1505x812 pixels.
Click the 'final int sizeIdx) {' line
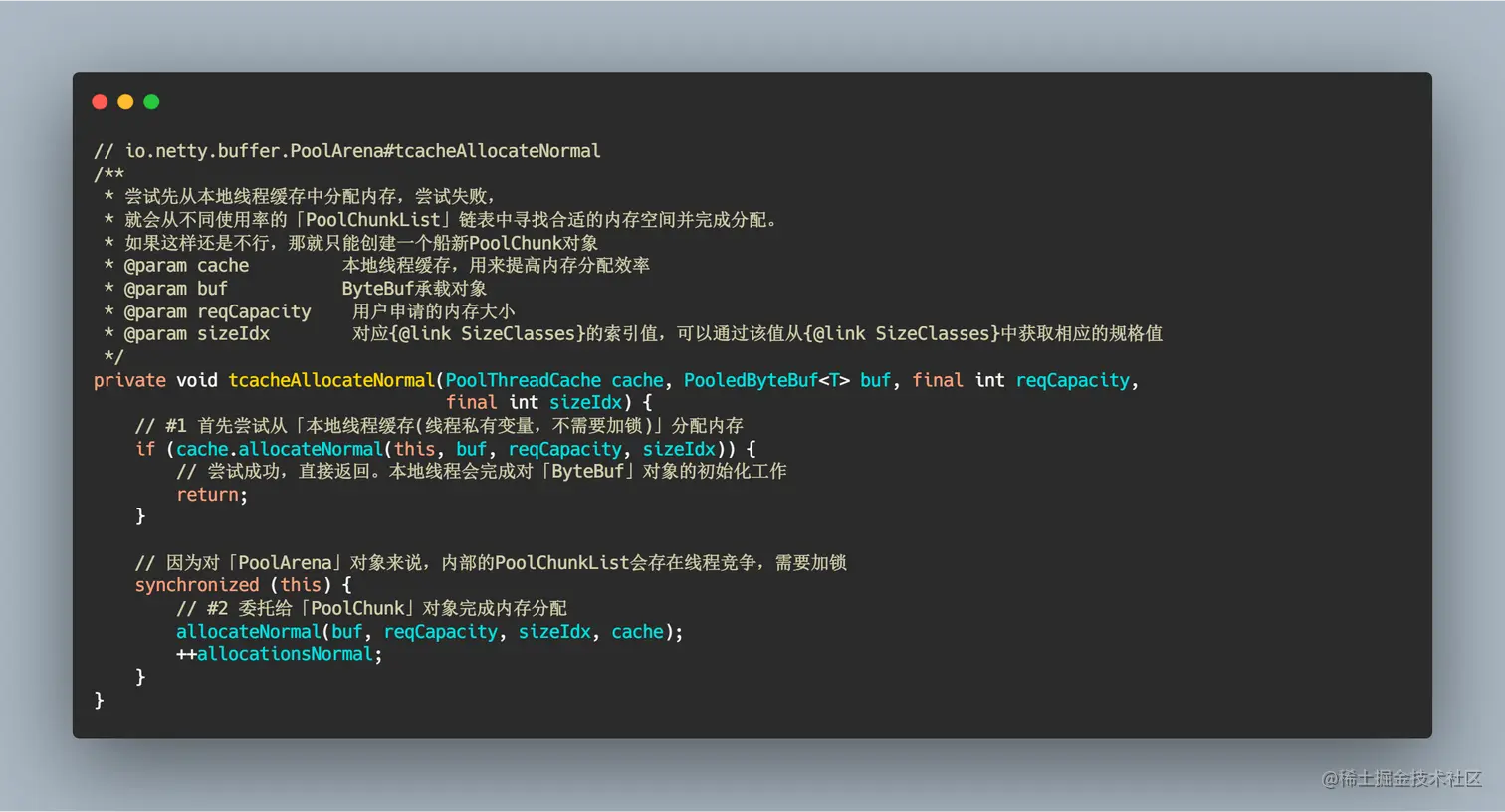(548, 403)
